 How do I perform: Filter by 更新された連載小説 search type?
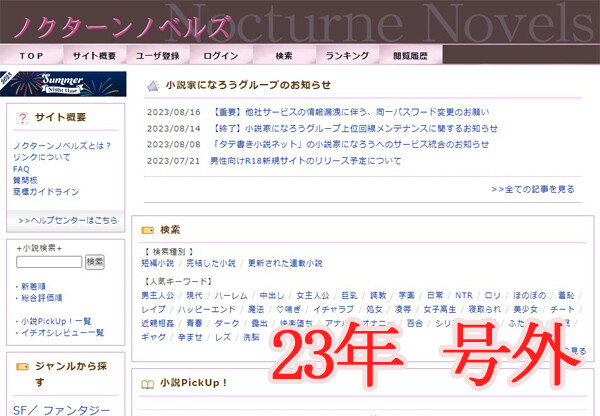285,263
